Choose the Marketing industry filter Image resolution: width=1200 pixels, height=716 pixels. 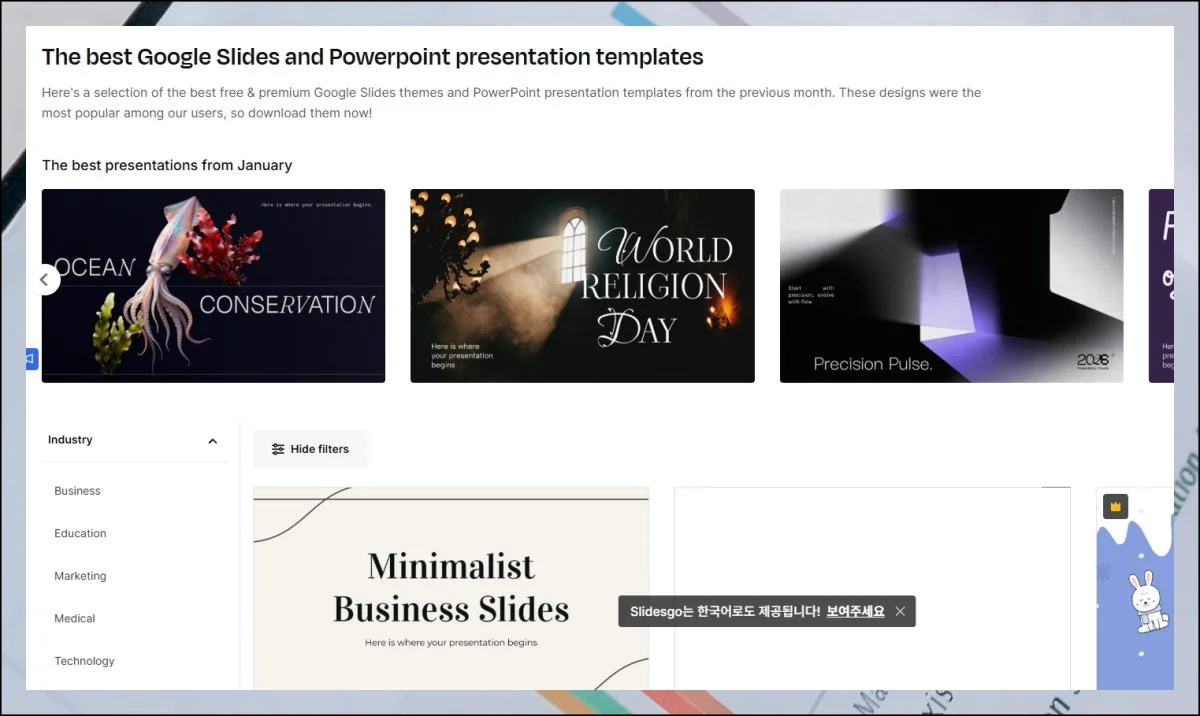(x=80, y=576)
